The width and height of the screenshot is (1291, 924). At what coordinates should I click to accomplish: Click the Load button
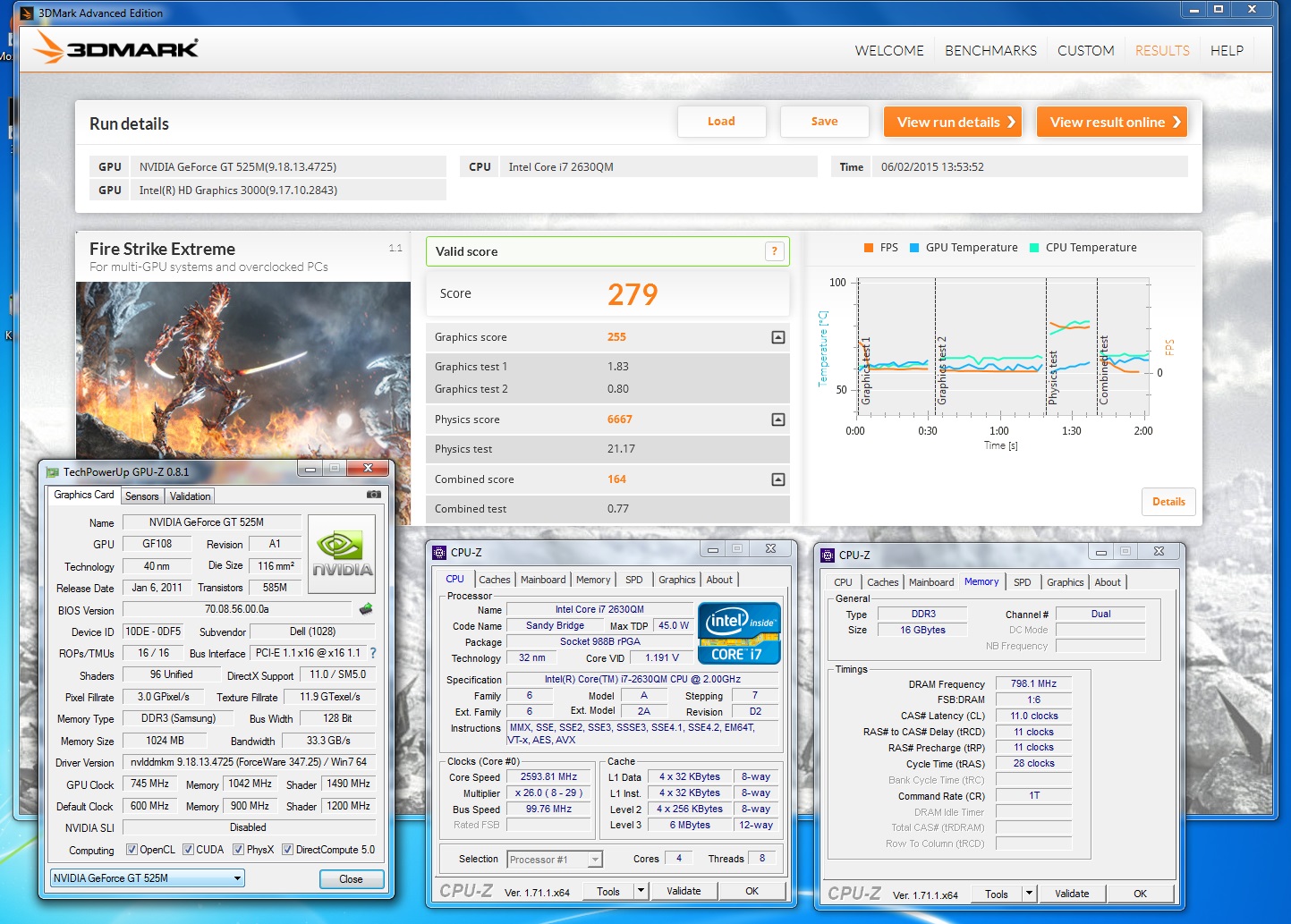(721, 122)
